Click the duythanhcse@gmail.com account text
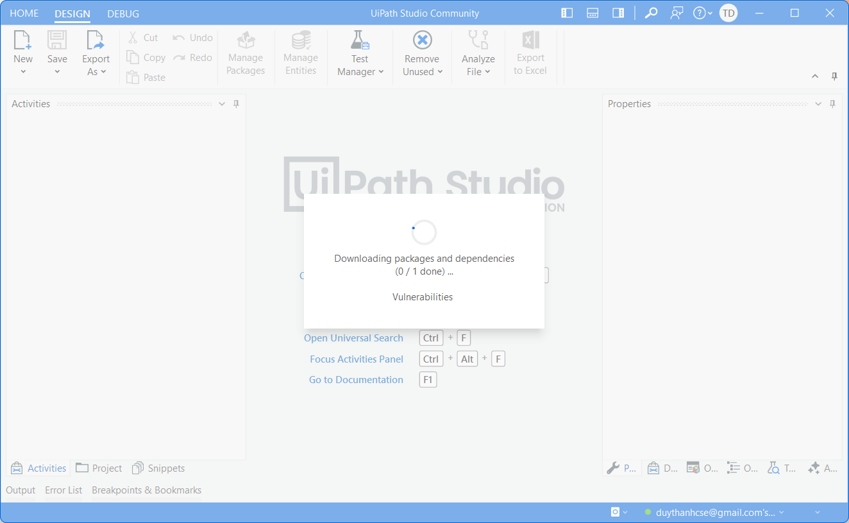The image size is (849, 523). coord(715,512)
